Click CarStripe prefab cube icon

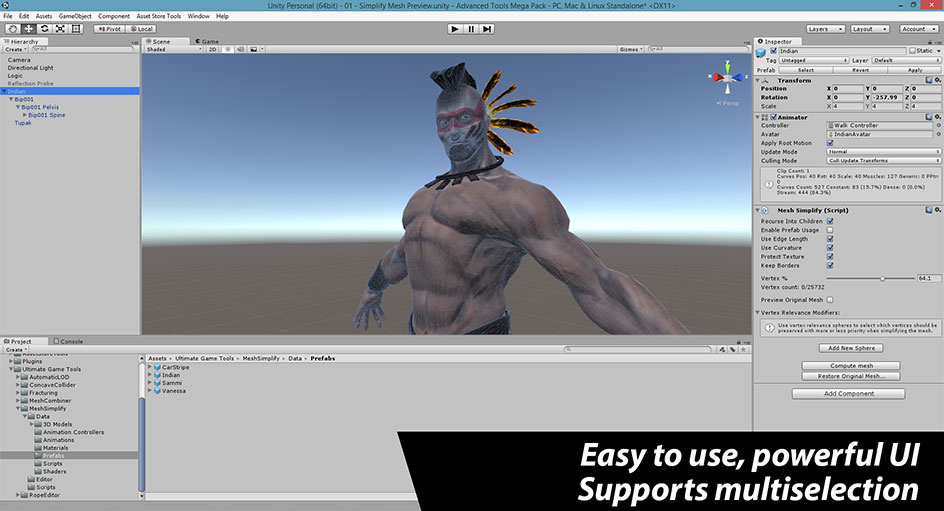pos(157,367)
